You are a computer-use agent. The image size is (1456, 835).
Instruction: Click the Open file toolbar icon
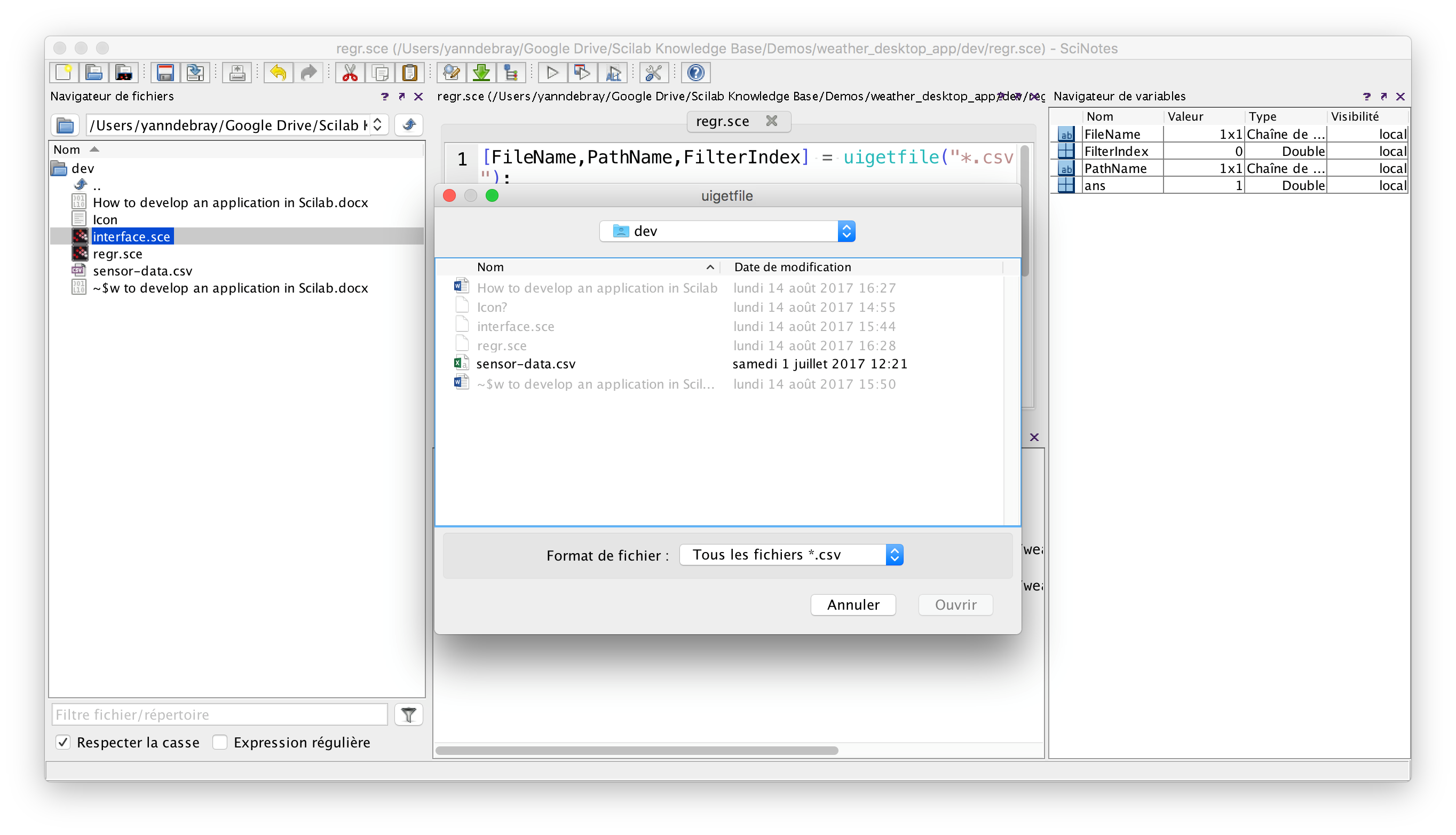coord(93,73)
